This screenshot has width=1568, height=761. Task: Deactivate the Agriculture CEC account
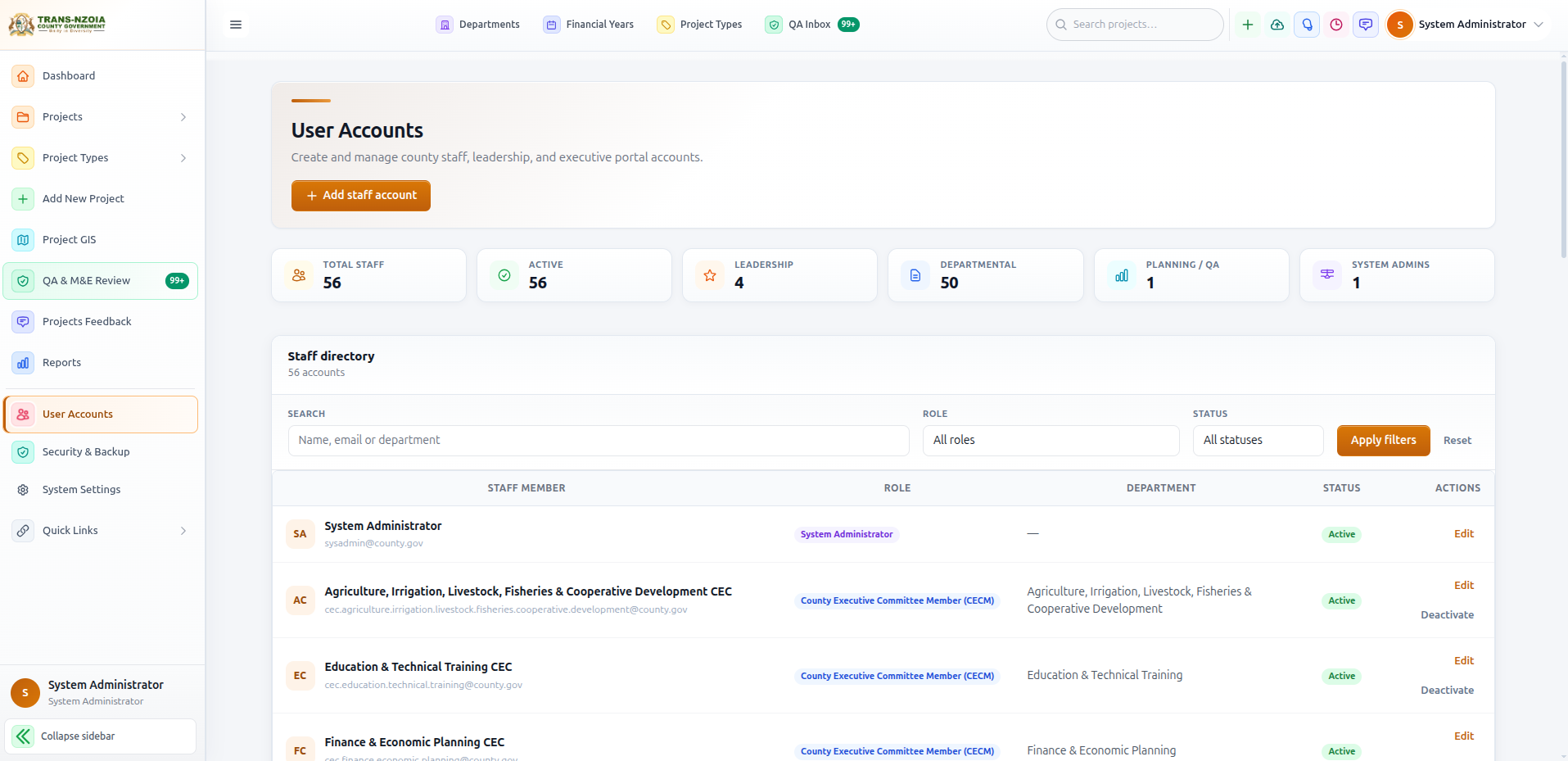[x=1447, y=615]
